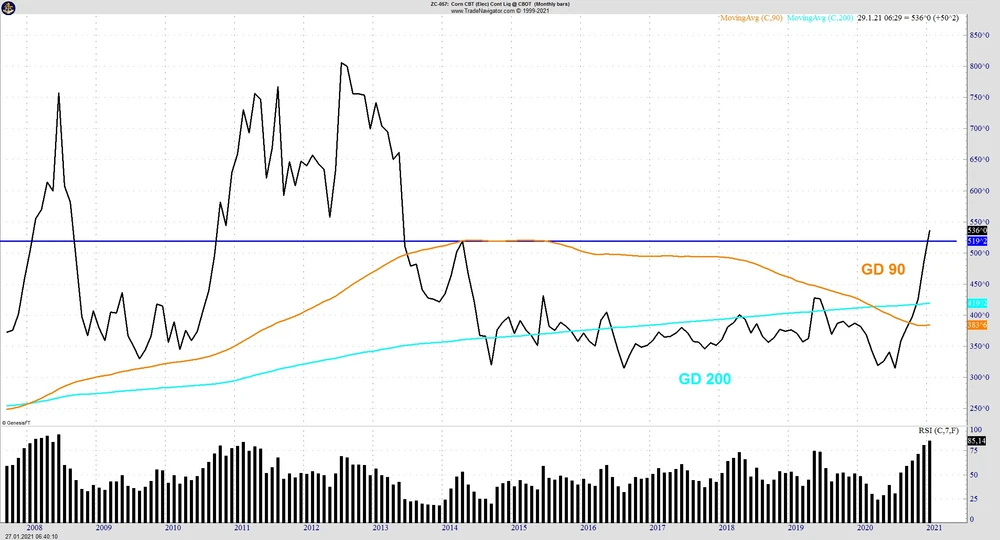1000x540 pixels.
Task: Click the GenesisFT copyright label
Action: (22, 422)
